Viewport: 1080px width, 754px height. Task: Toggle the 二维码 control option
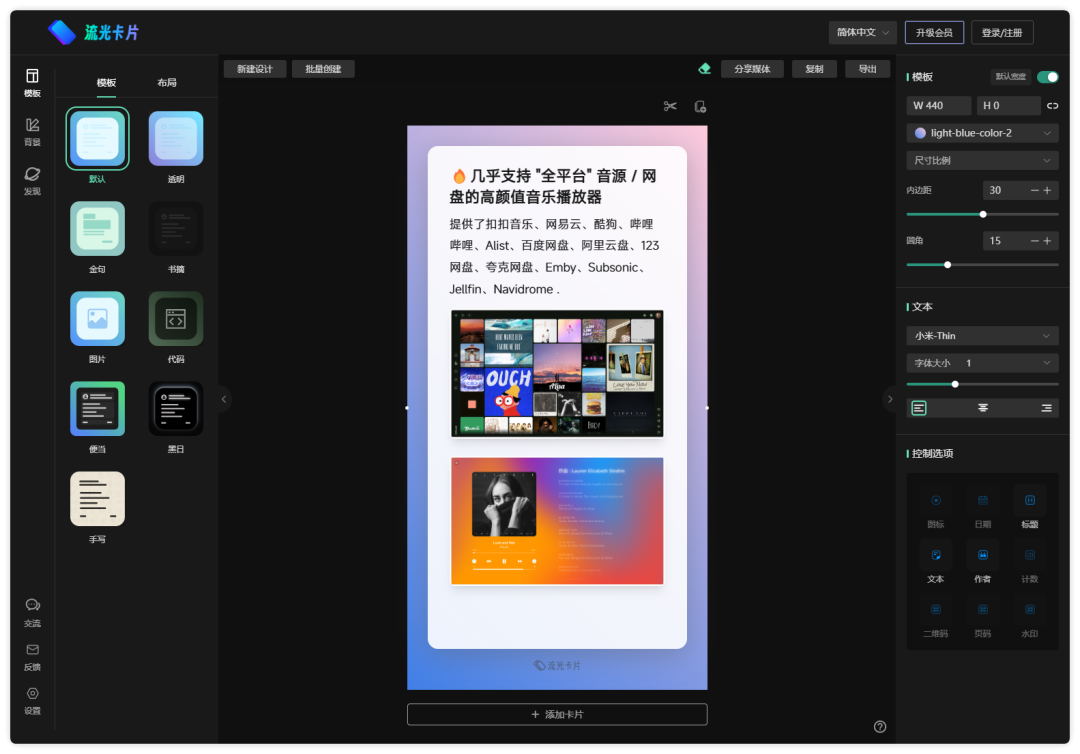point(936,614)
